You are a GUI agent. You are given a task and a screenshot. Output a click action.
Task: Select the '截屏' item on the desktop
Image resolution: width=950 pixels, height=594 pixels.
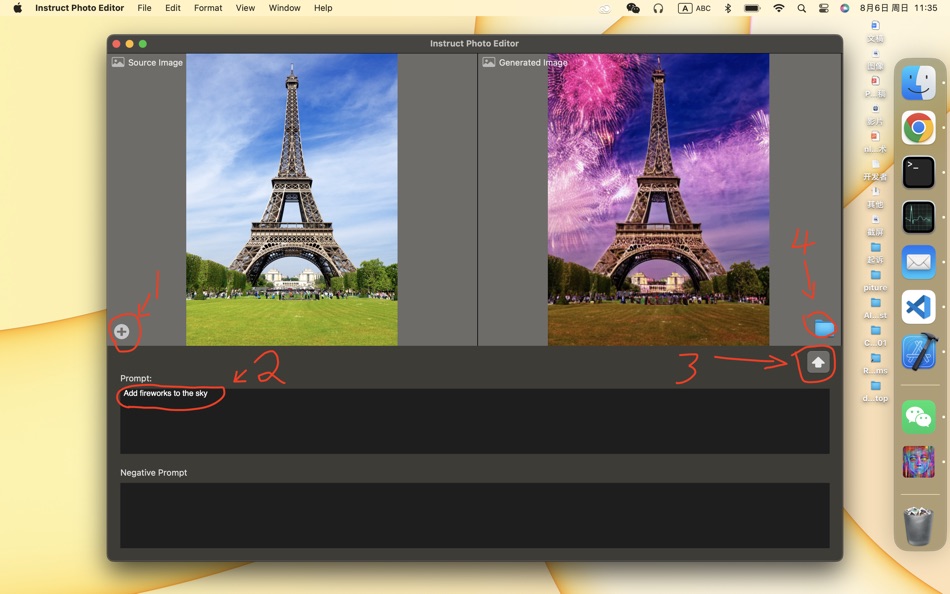click(x=875, y=225)
